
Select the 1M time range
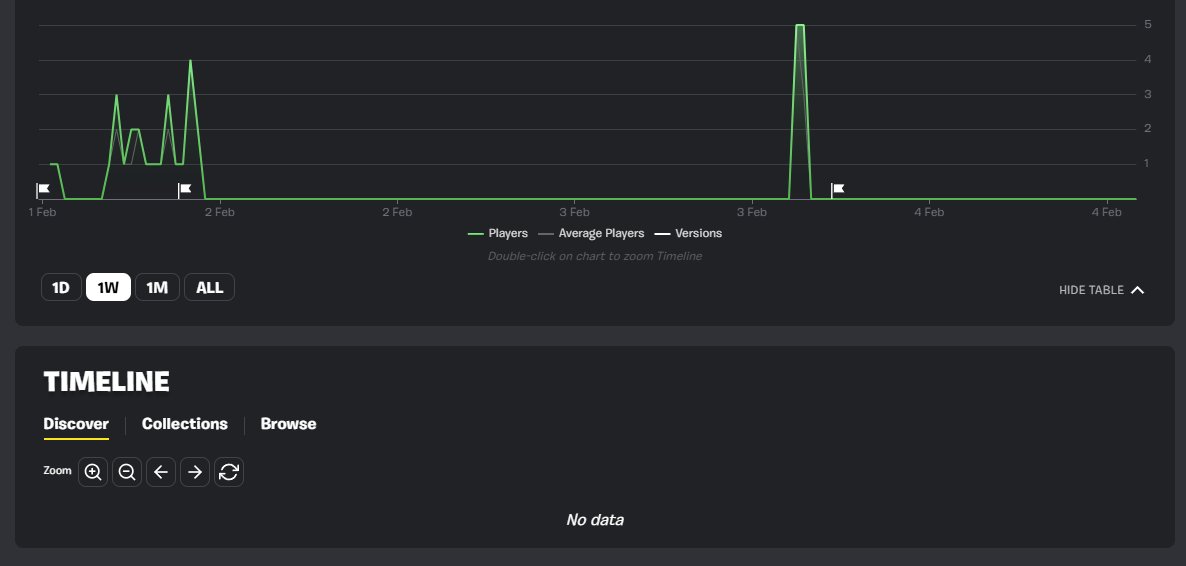pos(157,288)
